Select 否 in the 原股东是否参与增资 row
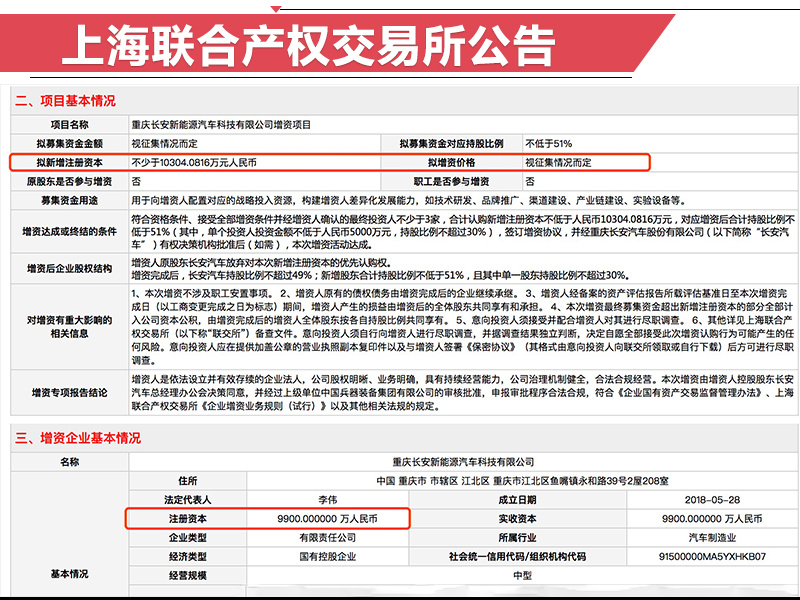Screen dimensions: 800x600 [136, 181]
